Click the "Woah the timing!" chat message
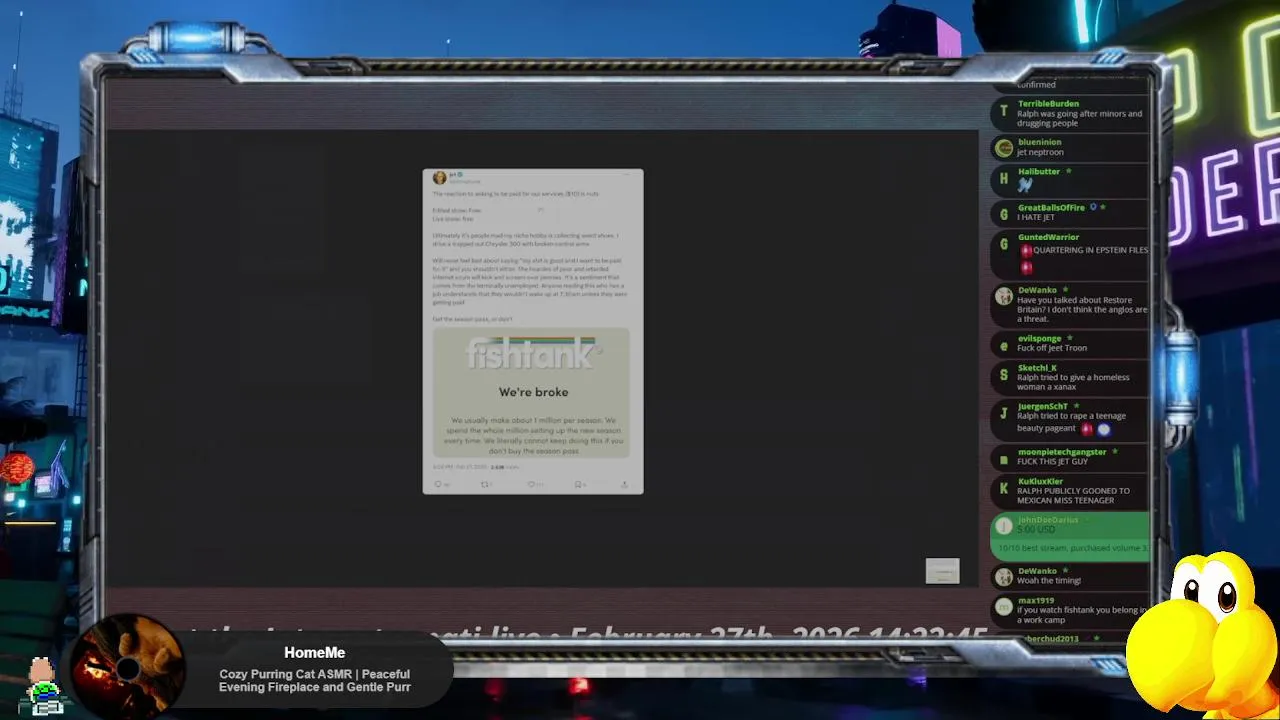Viewport: 1280px width, 720px height. (x=1049, y=580)
